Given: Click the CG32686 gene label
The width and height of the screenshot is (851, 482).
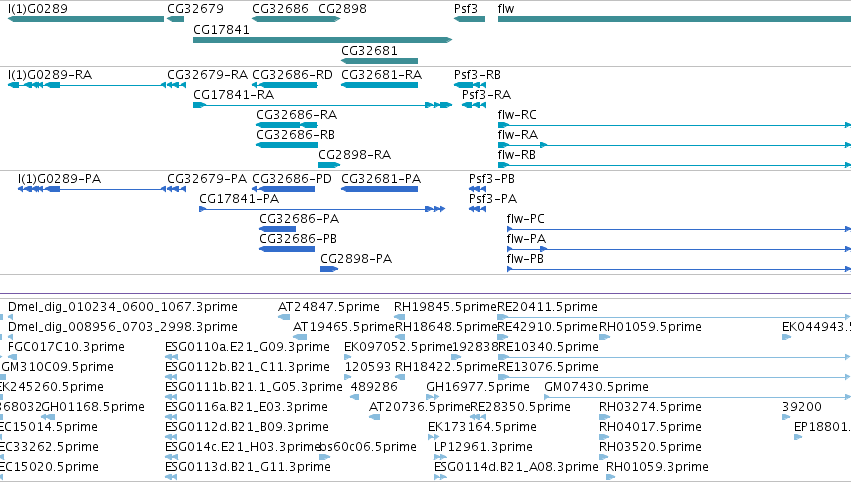Looking at the screenshot, I should [x=280, y=9].
